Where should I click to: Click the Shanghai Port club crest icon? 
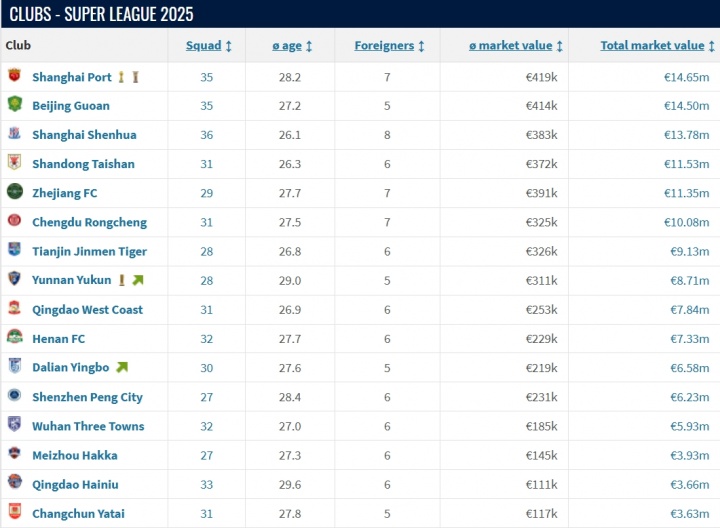(14, 77)
